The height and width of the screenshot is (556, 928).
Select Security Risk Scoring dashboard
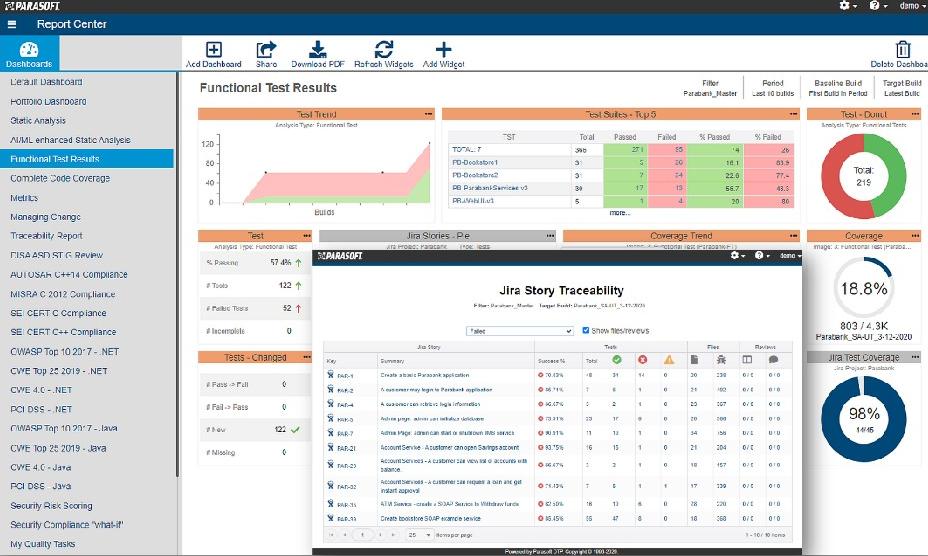[51, 506]
